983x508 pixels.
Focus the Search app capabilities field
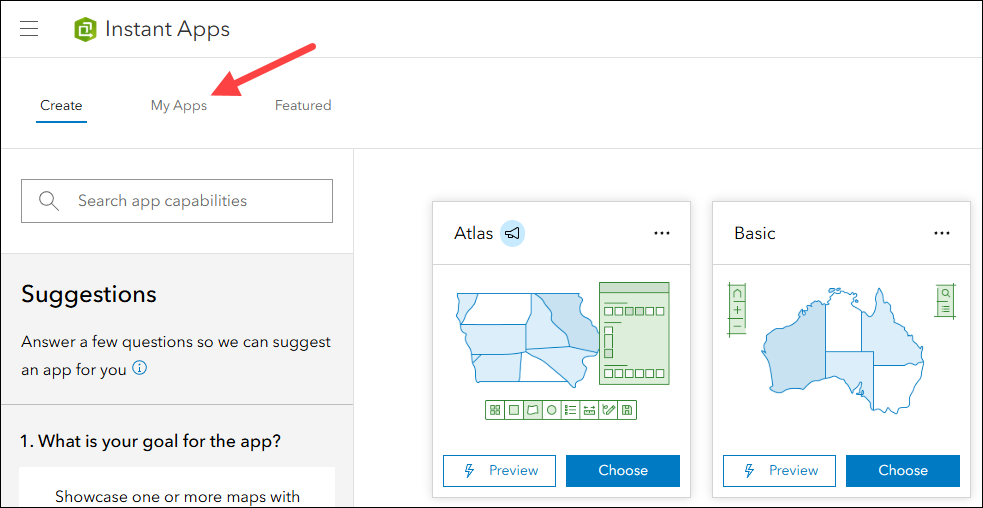pyautogui.click(x=190, y=201)
